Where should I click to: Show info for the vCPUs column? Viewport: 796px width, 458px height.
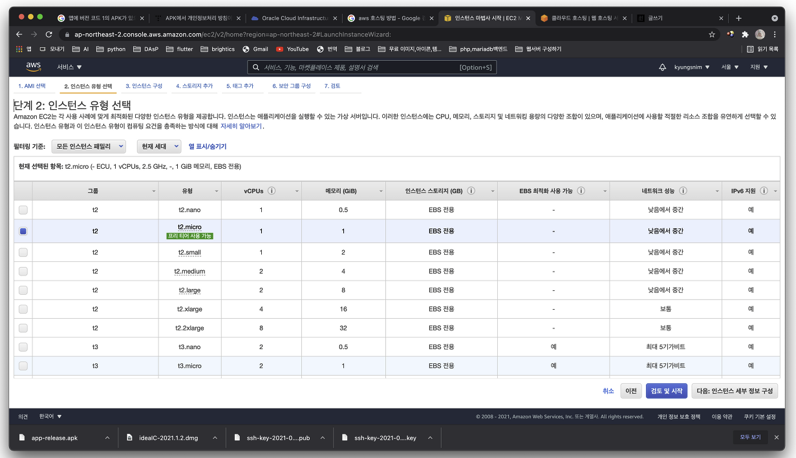point(272,191)
